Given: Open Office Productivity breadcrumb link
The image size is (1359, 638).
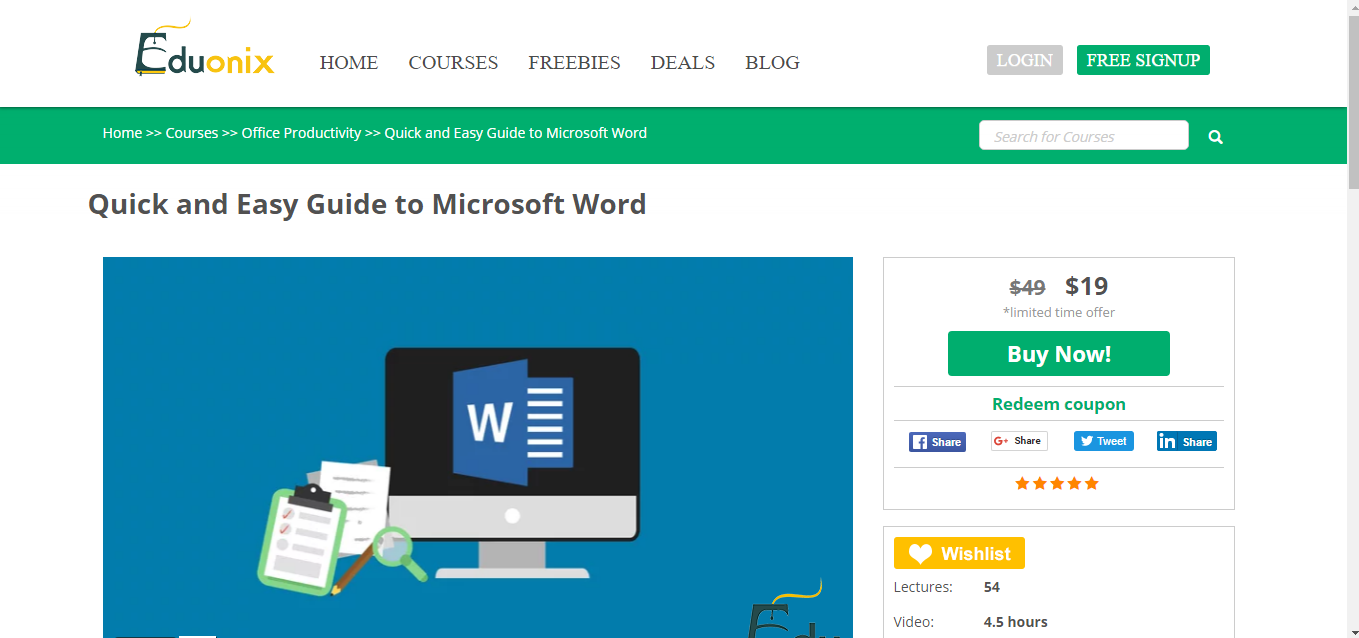Looking at the screenshot, I should (x=301, y=133).
